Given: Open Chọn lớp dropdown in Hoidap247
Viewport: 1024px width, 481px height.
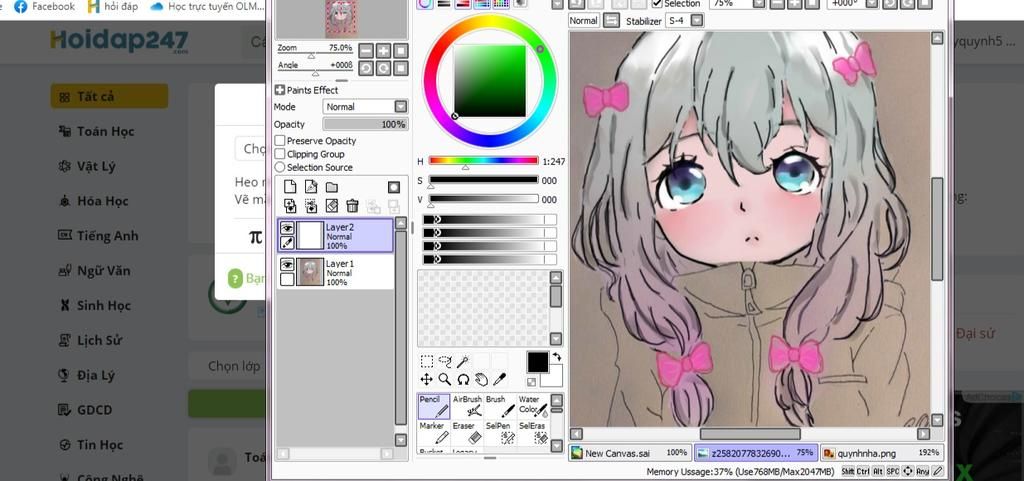Looking at the screenshot, I should click(x=236, y=366).
